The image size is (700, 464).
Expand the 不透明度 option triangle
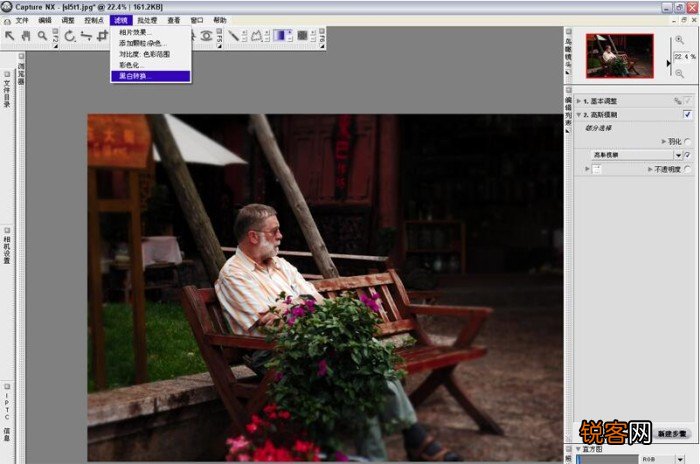650,169
